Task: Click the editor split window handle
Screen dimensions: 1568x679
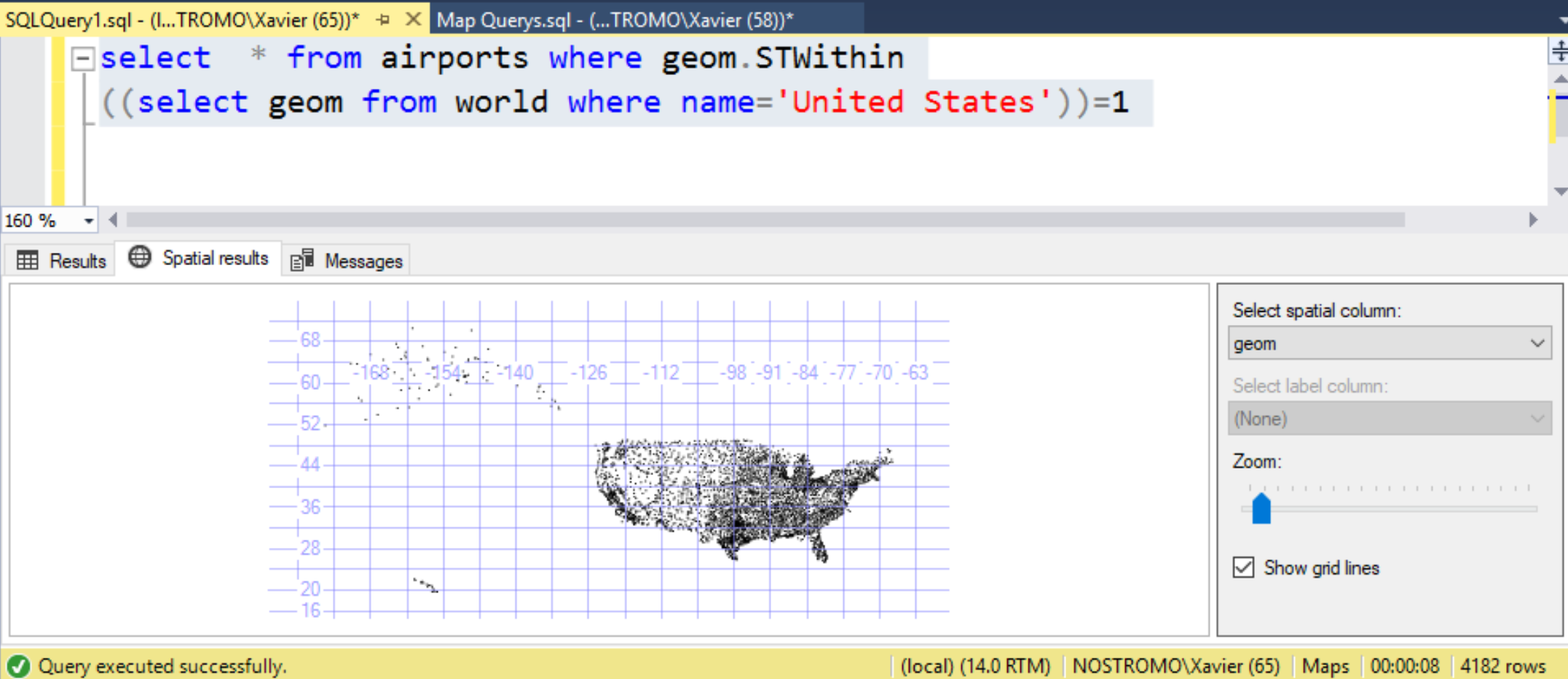Action: click(x=1559, y=51)
